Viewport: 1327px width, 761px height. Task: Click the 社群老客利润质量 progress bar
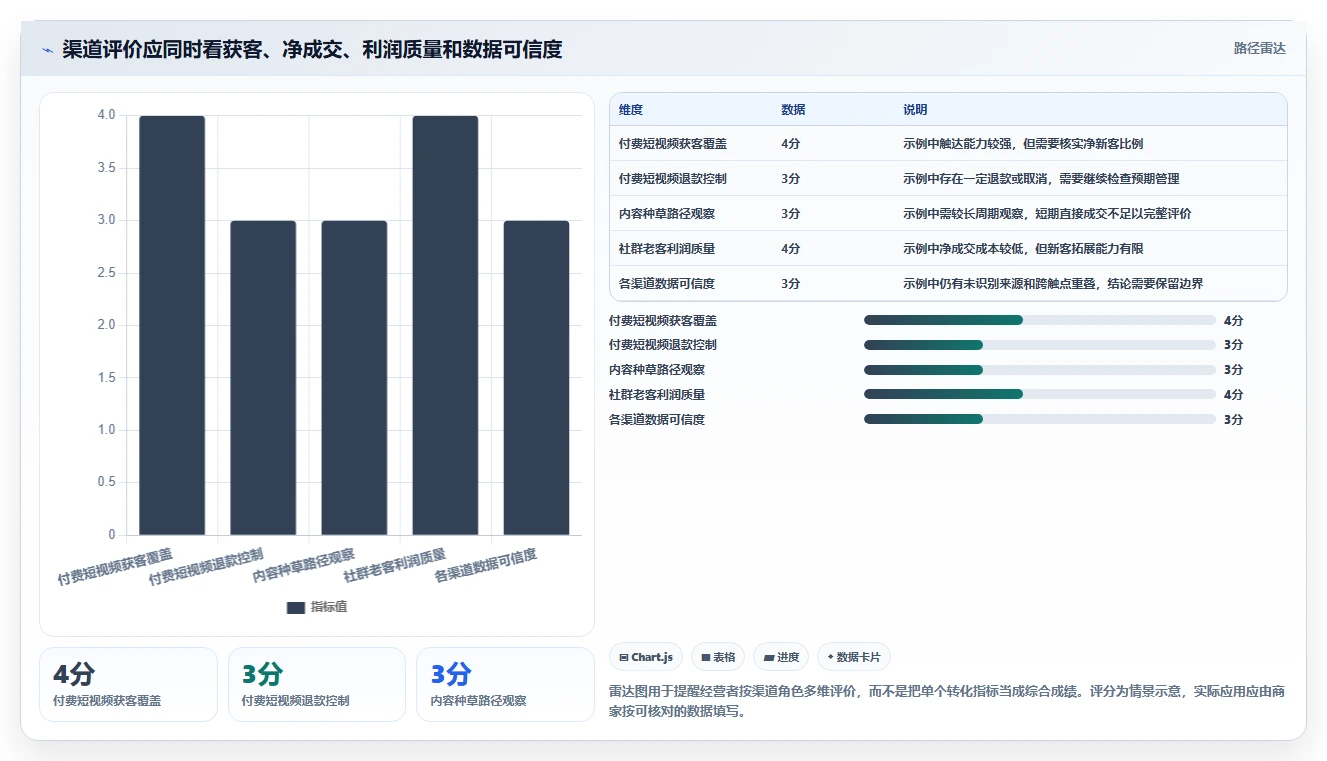coord(1040,395)
